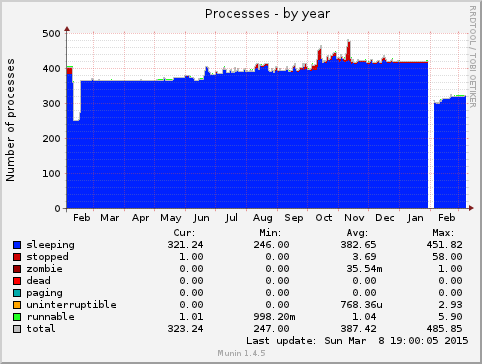Click the 300 y-axis tick label
The width and height of the screenshot is (482, 364).
pos(52,104)
